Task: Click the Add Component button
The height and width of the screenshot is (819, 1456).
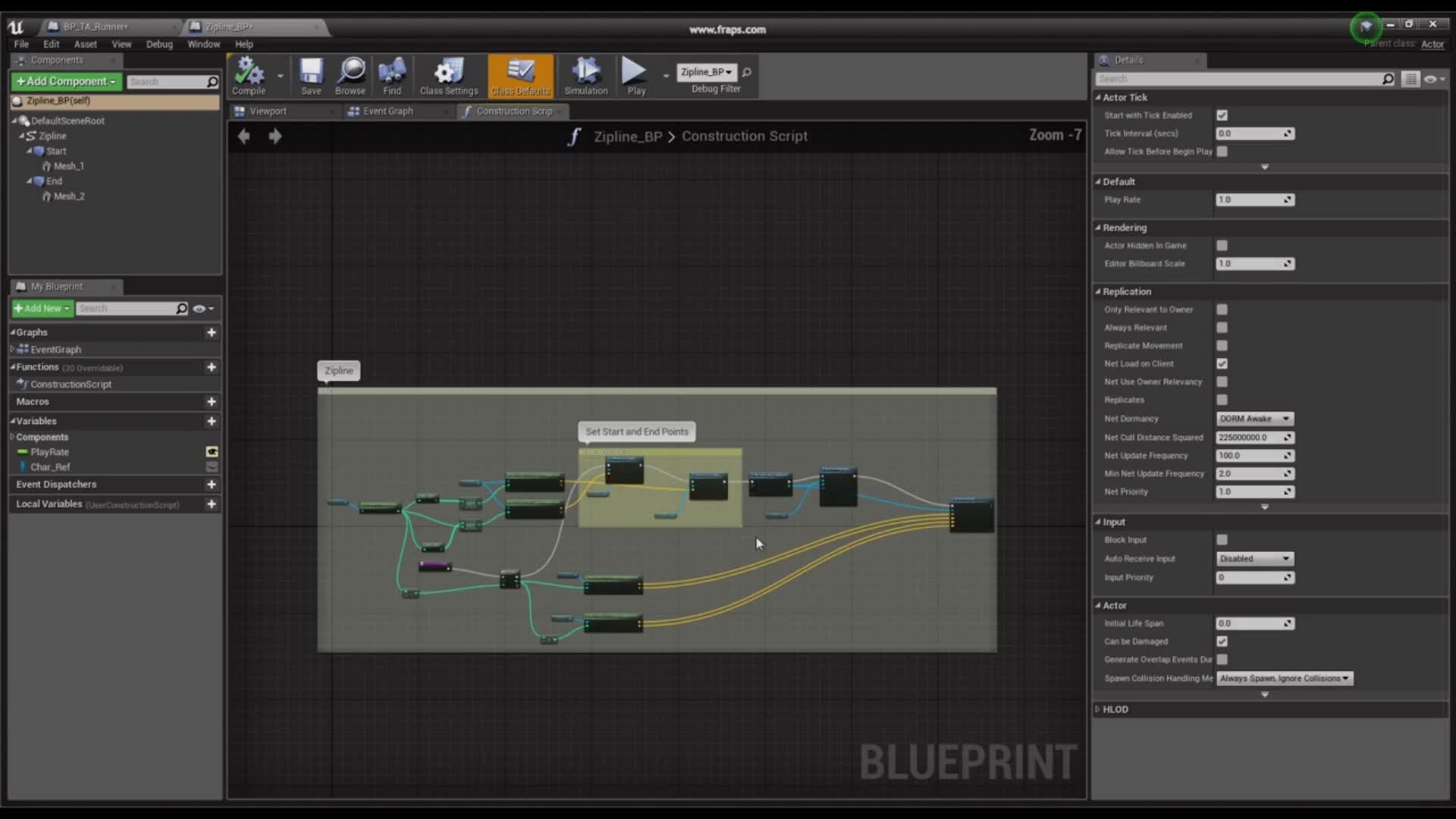Action: click(x=66, y=81)
